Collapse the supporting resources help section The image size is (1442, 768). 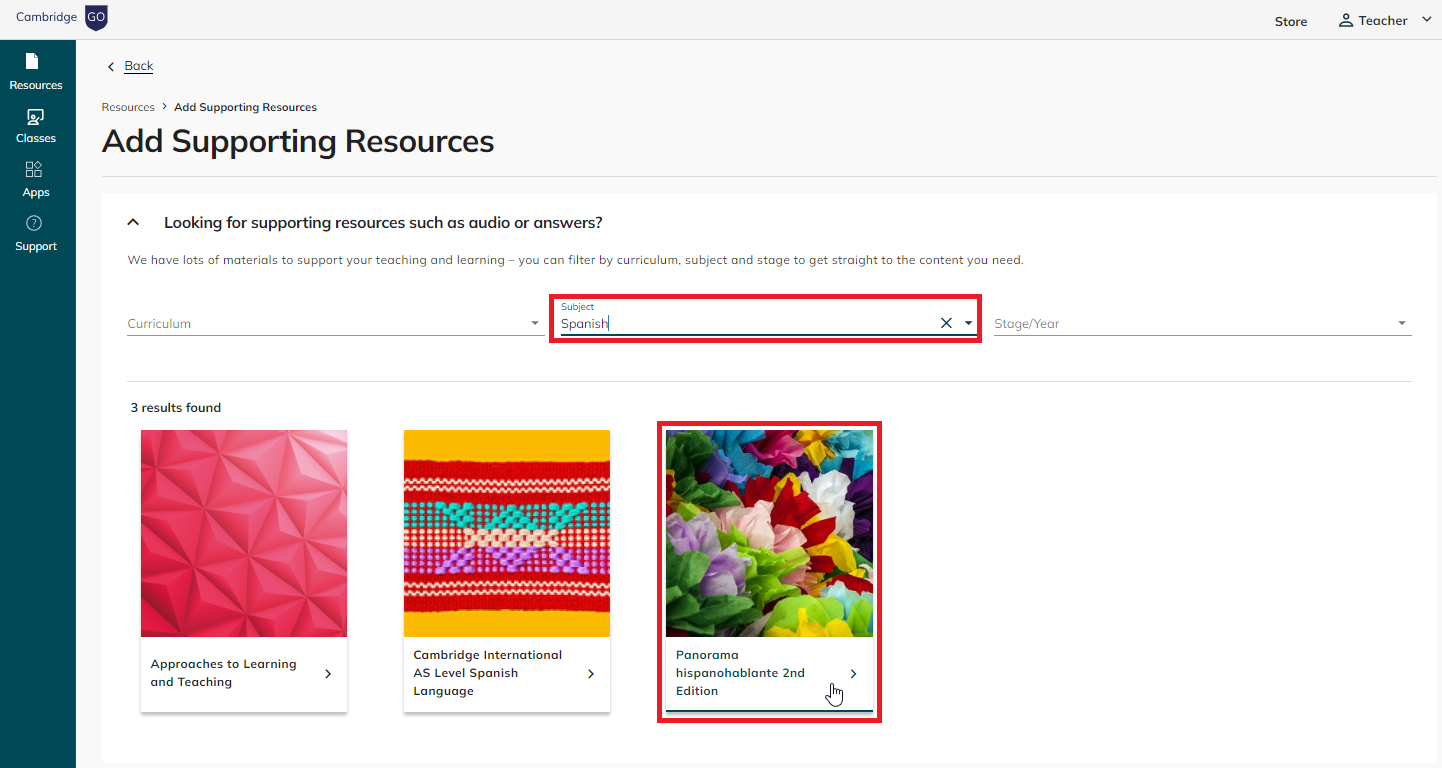point(134,223)
